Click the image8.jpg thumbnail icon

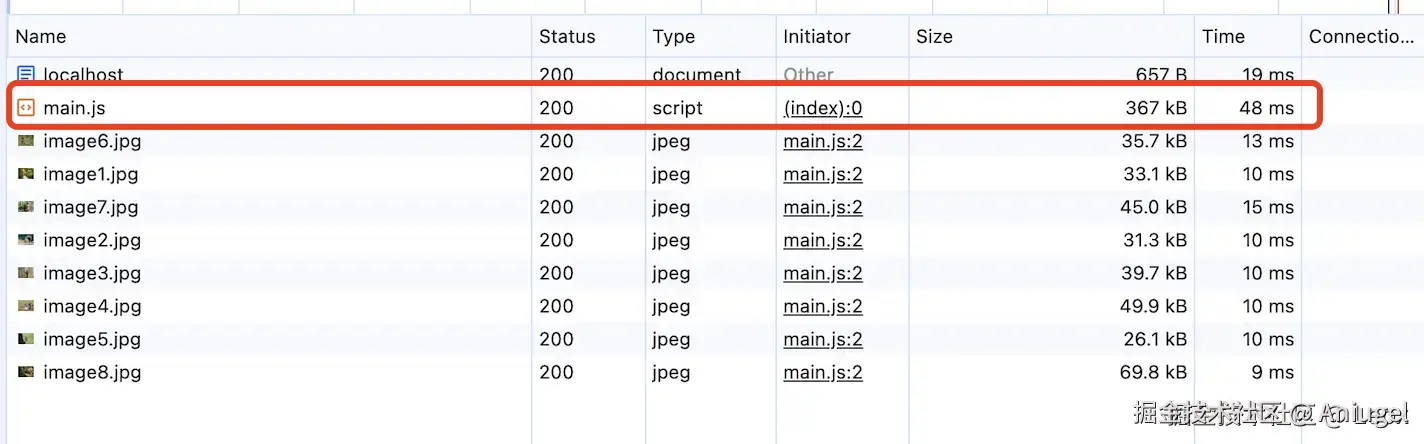click(26, 372)
